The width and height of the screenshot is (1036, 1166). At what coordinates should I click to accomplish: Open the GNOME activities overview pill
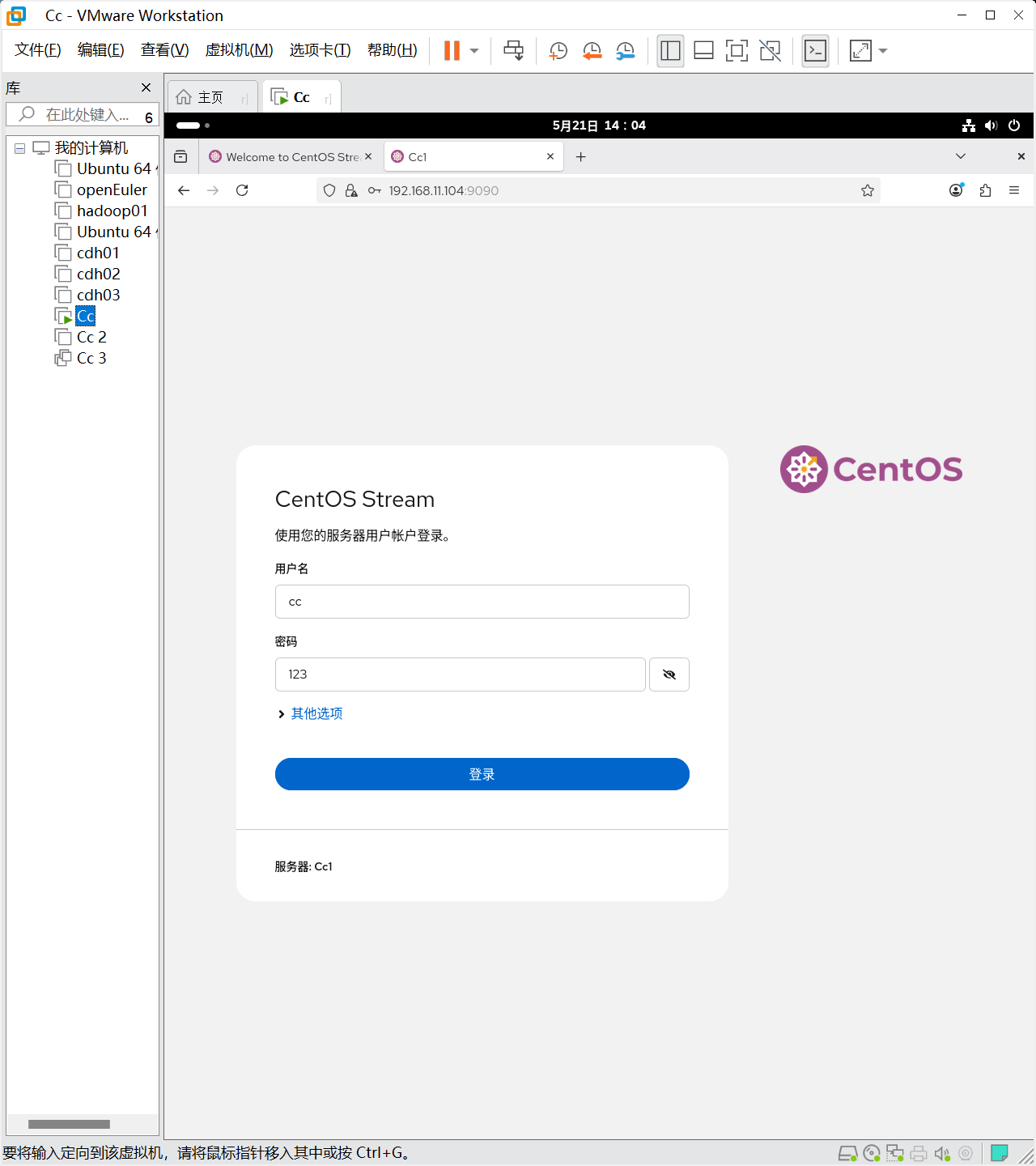click(193, 126)
